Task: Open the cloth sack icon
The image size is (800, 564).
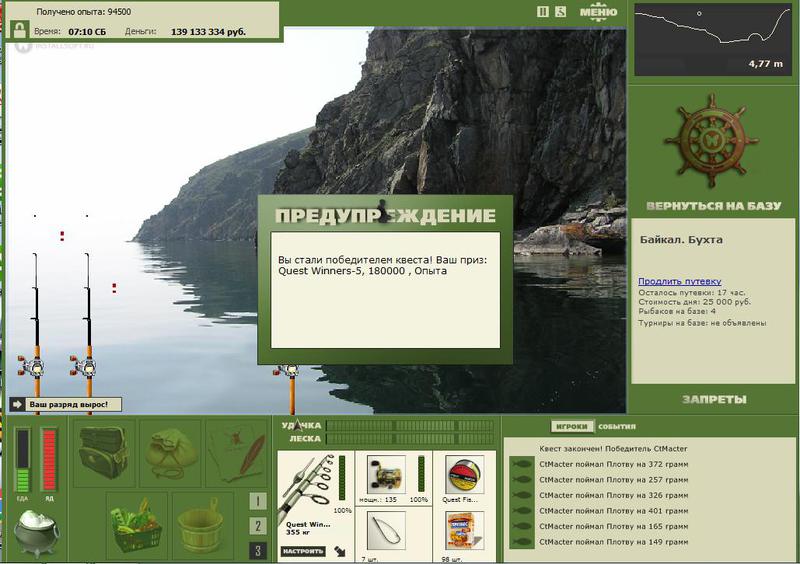Action: [x=171, y=453]
